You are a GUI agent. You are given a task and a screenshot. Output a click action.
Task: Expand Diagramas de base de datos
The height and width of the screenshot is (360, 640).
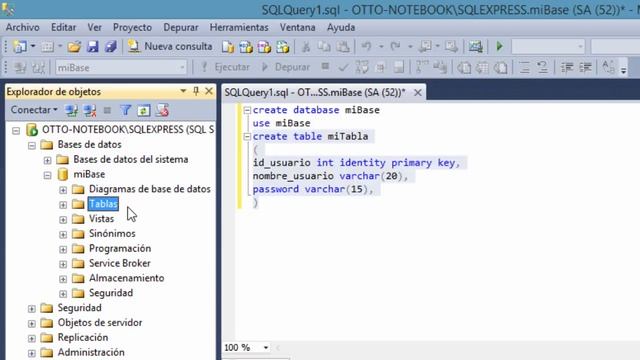(x=63, y=190)
